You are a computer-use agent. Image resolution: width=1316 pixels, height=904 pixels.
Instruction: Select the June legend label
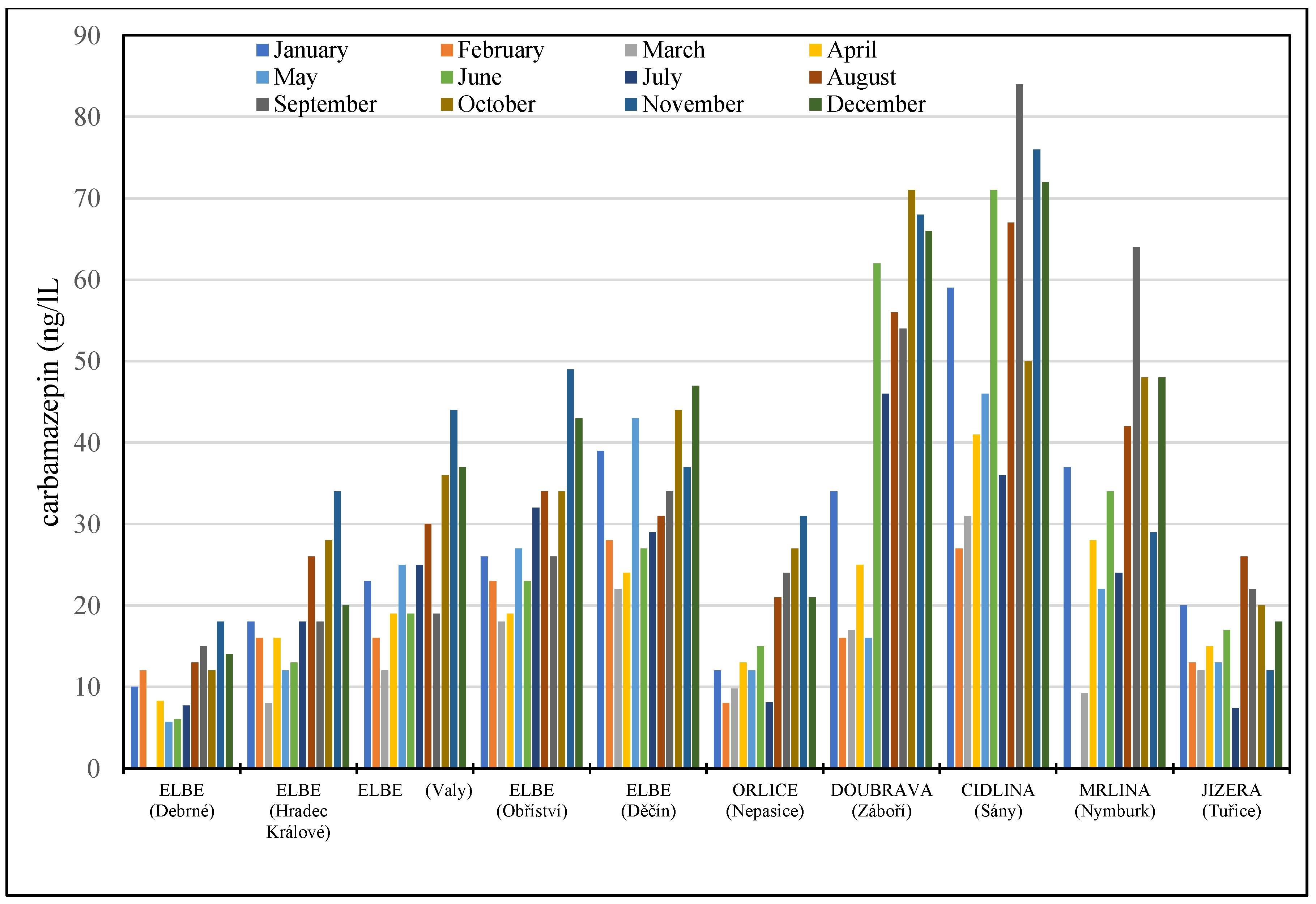479,77
